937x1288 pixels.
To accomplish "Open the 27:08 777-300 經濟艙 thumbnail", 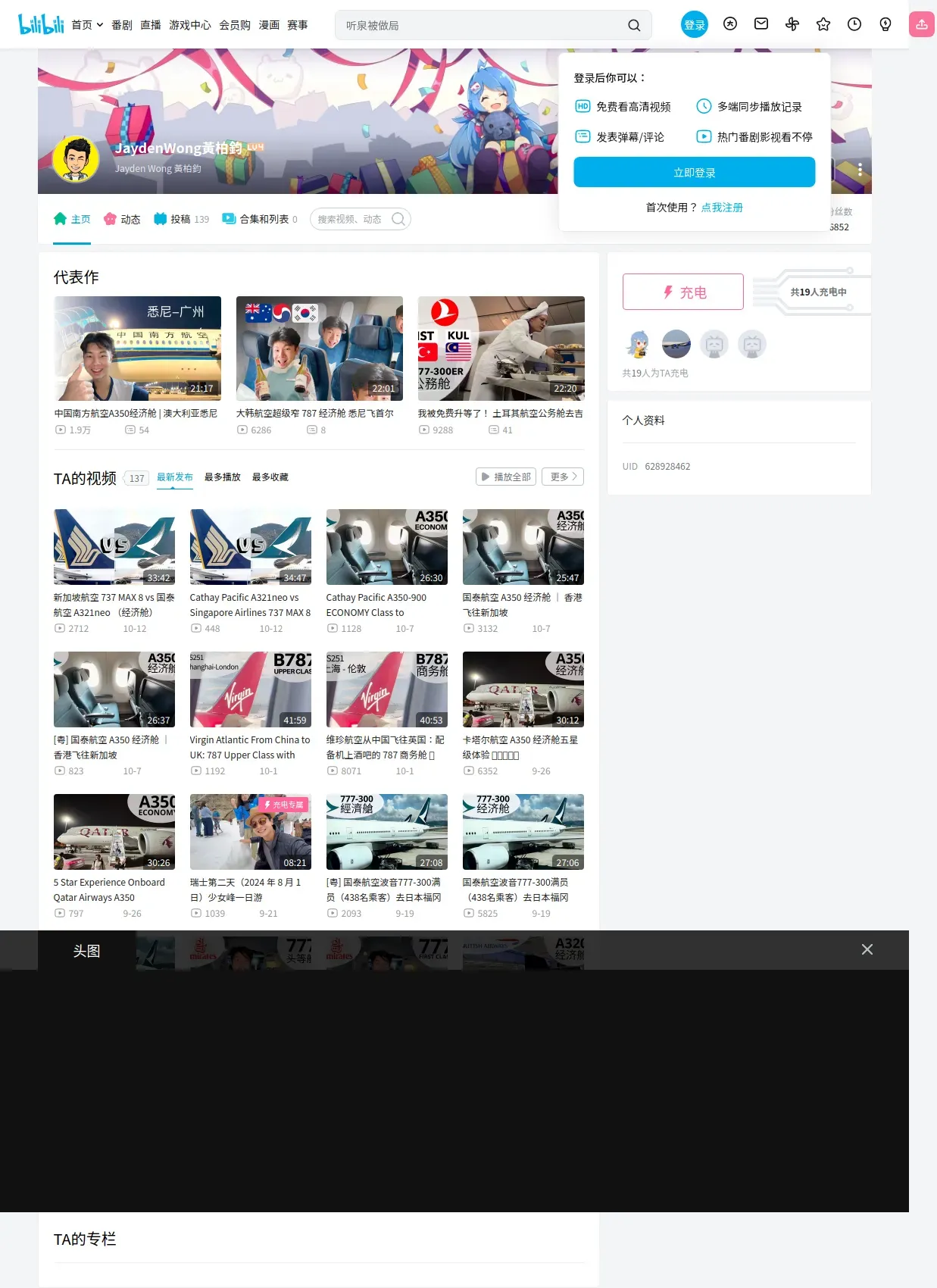I will coord(387,832).
